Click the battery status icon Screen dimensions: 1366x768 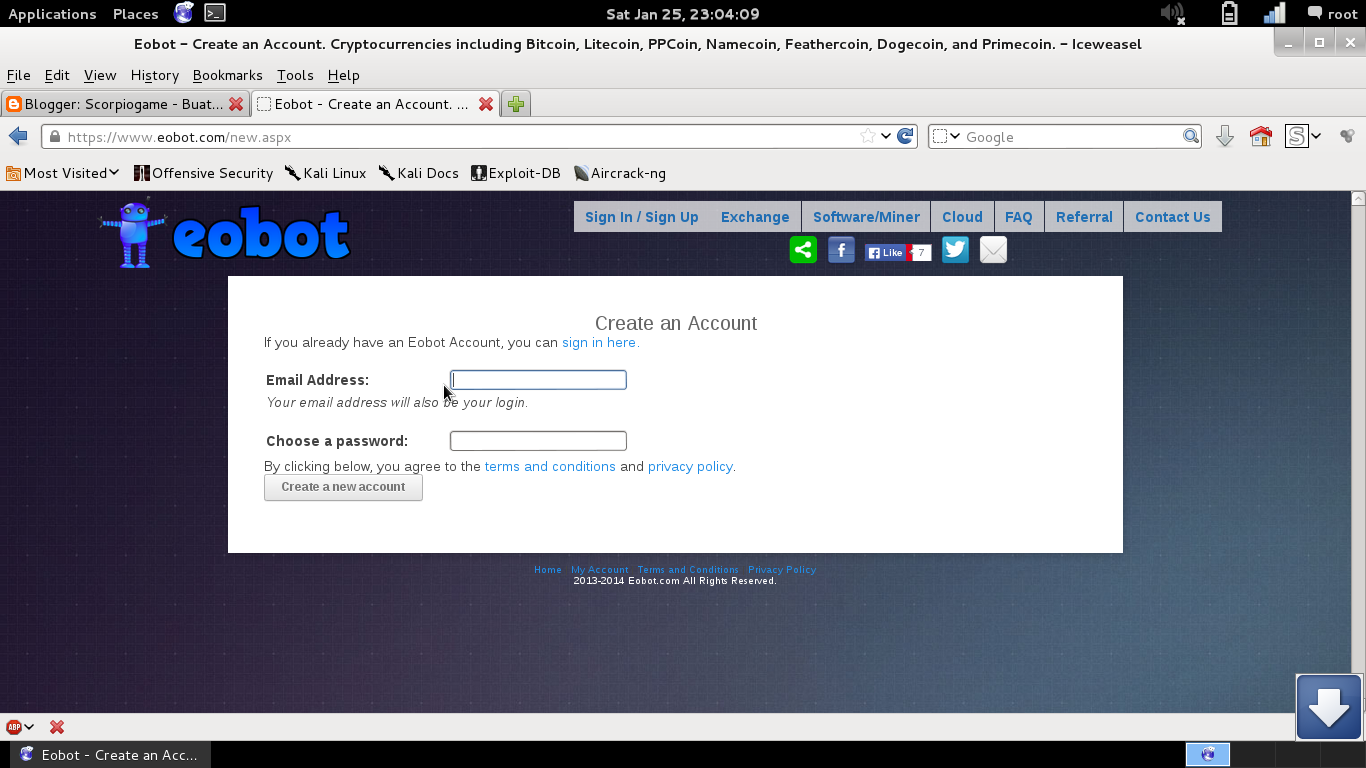click(x=1229, y=13)
